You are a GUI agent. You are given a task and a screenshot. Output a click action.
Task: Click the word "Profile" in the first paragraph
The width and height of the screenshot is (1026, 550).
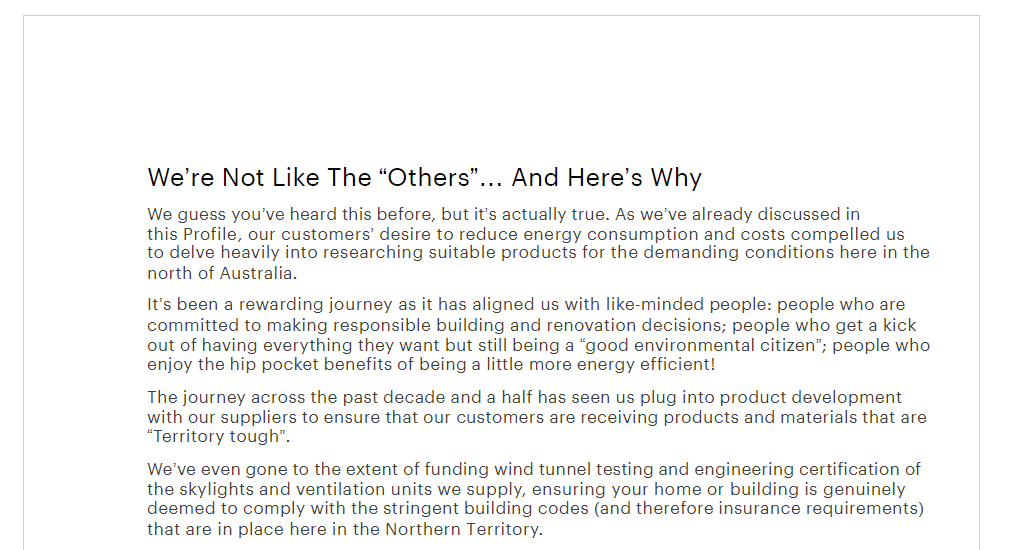[x=214, y=234]
